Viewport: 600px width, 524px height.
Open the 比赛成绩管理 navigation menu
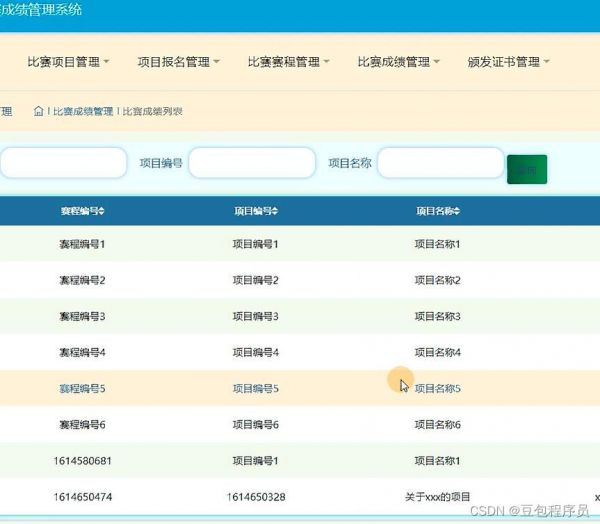click(x=399, y=62)
